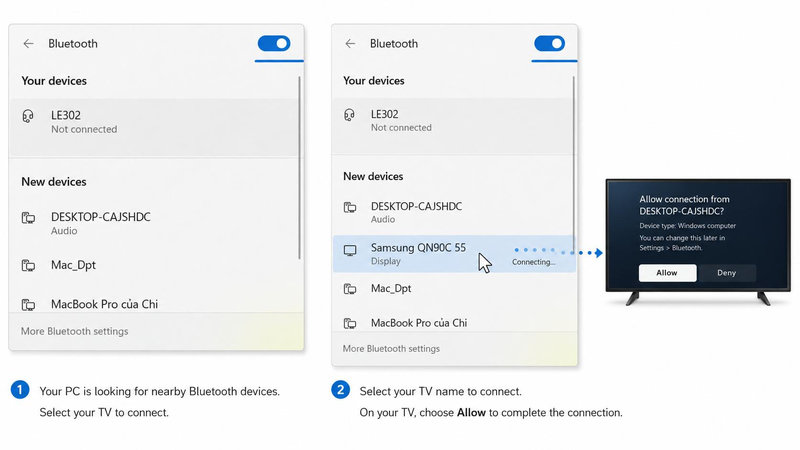Select LE302 device name in left panel
Image resolution: width=800 pixels, height=450 pixels.
coord(66,115)
